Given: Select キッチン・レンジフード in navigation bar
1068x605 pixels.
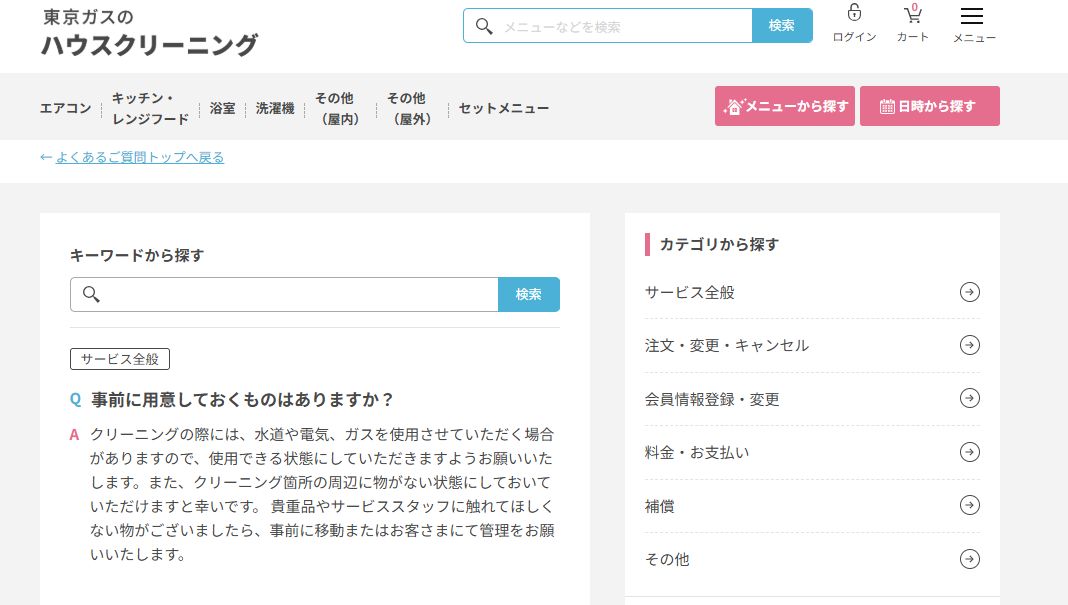Looking at the screenshot, I should point(150,108).
